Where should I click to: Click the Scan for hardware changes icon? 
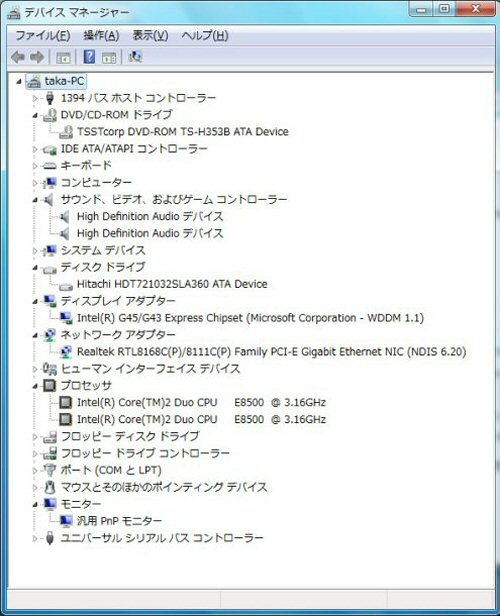click(x=135, y=57)
